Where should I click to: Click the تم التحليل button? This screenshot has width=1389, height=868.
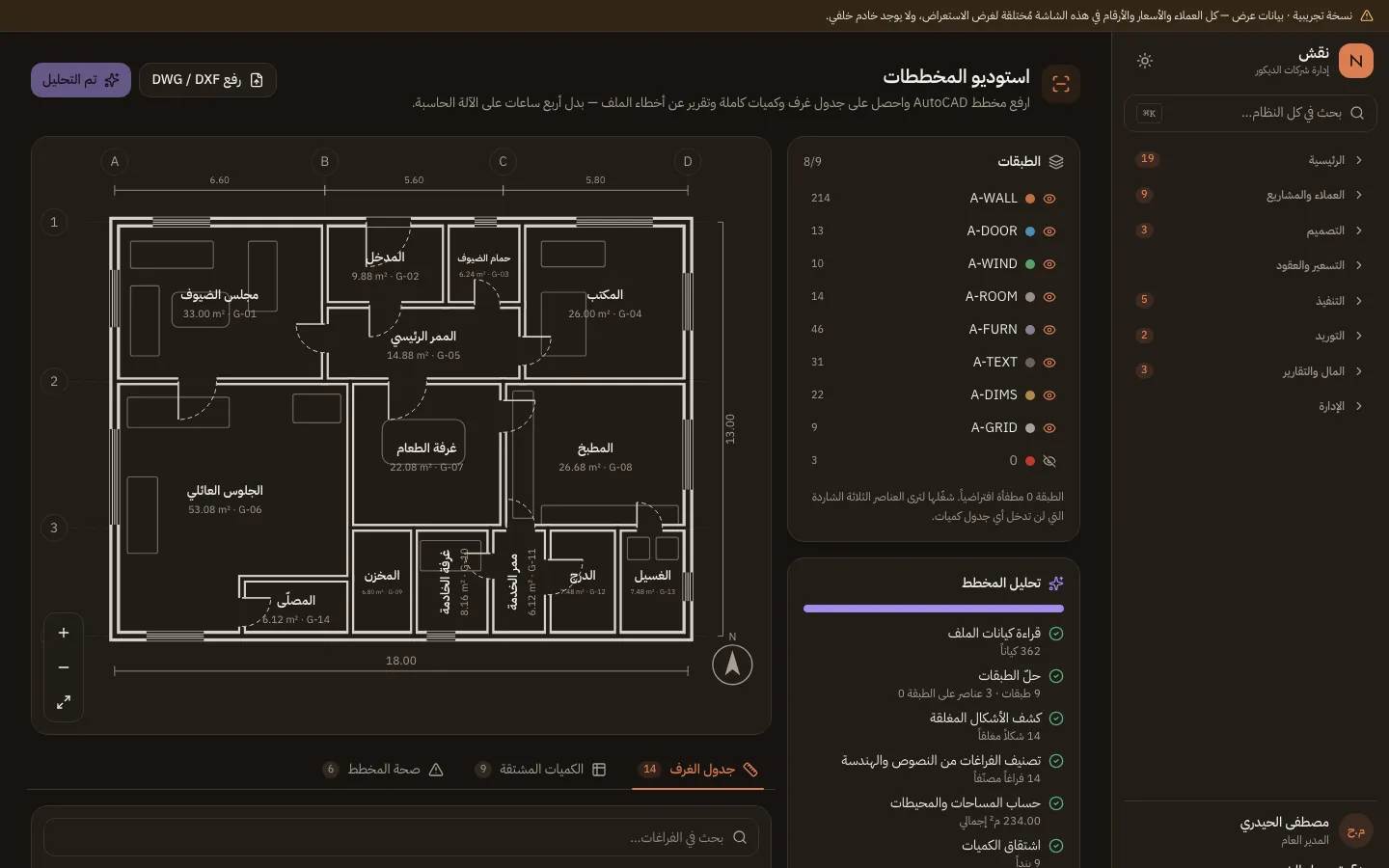coord(80,80)
